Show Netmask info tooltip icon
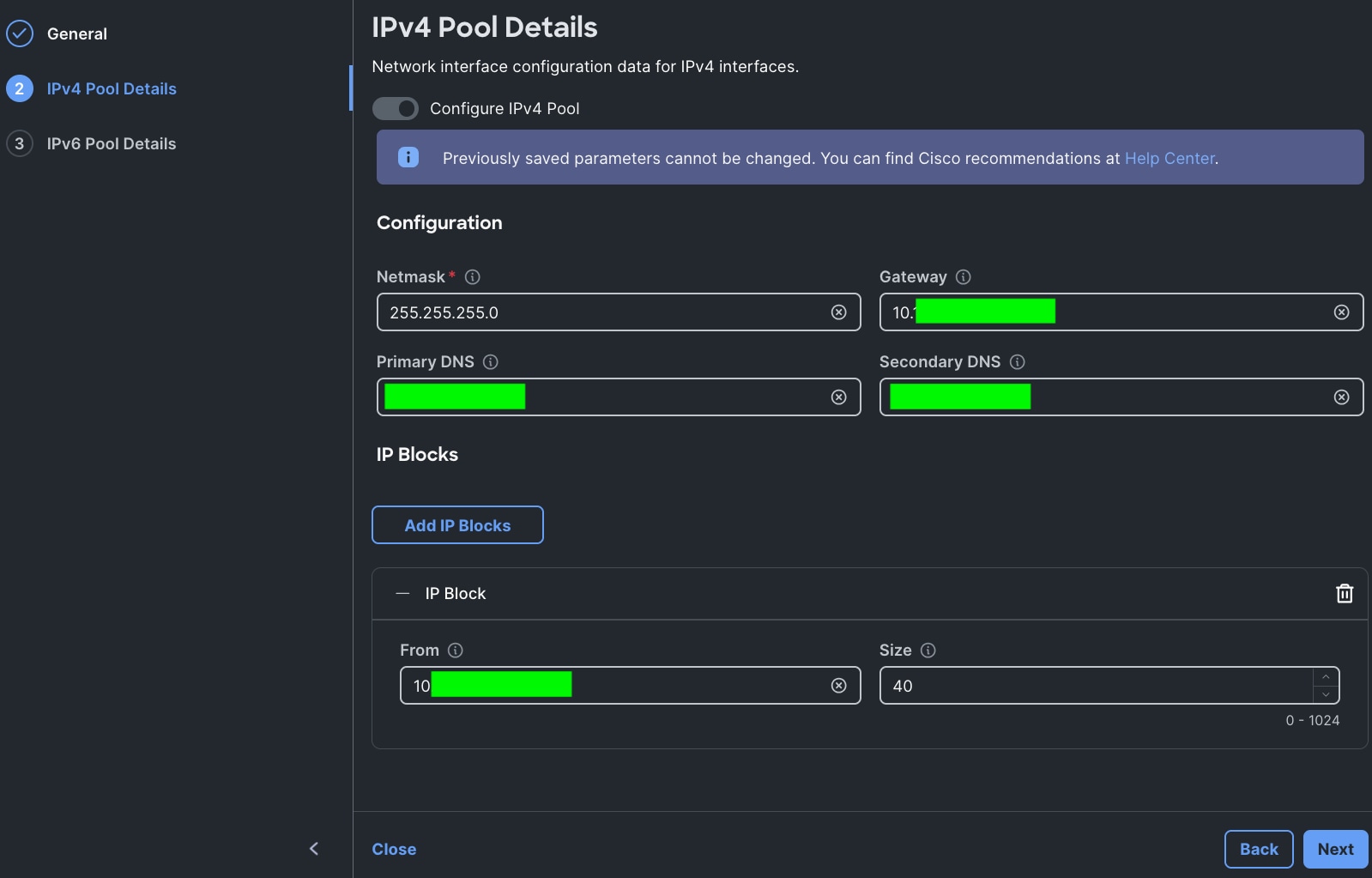This screenshot has width=1372, height=878. (x=473, y=276)
